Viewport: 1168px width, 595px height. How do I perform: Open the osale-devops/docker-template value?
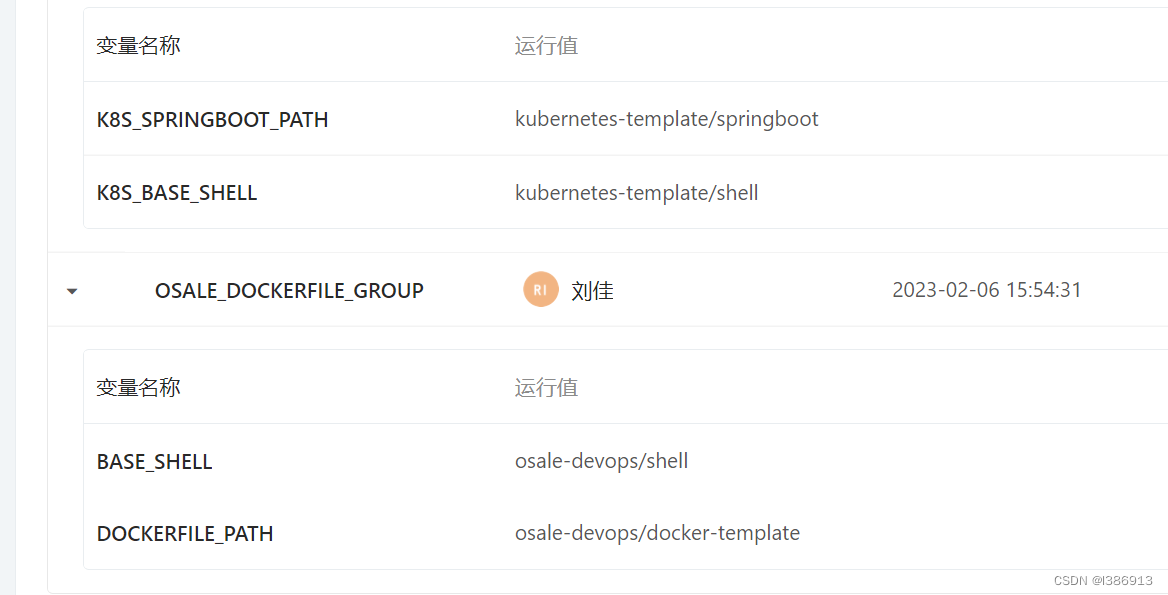pyautogui.click(x=658, y=532)
